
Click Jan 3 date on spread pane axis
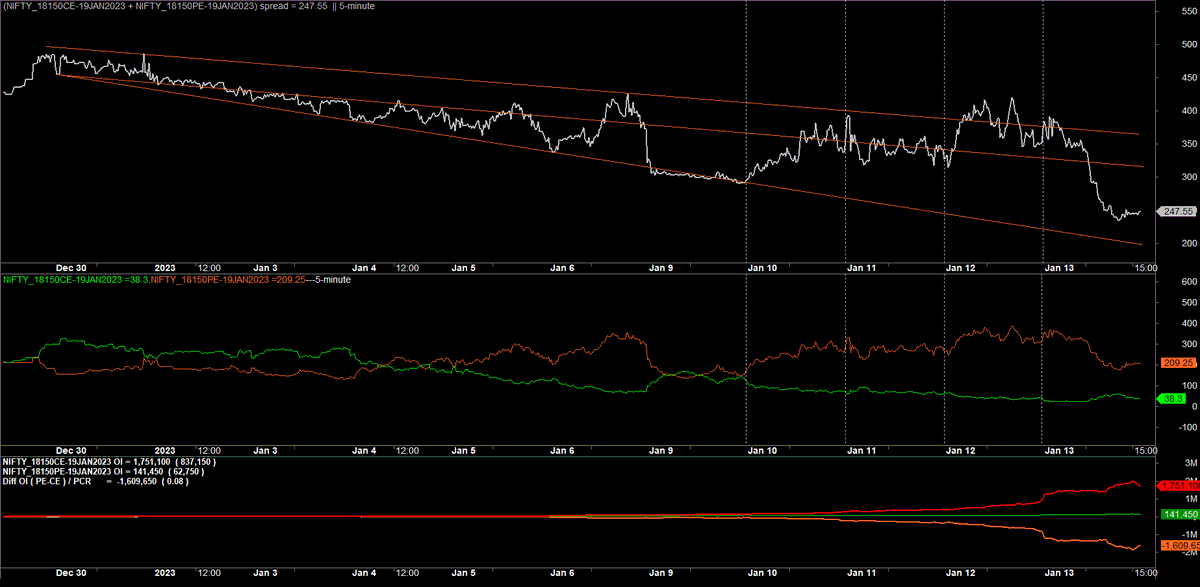pyautogui.click(x=266, y=268)
